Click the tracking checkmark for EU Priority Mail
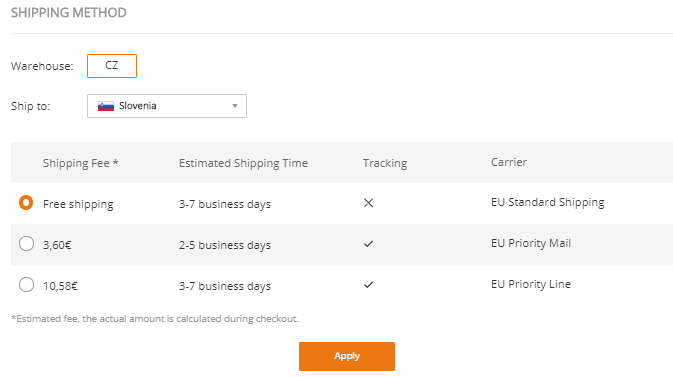Viewport: 673px width, 377px height. [368, 244]
